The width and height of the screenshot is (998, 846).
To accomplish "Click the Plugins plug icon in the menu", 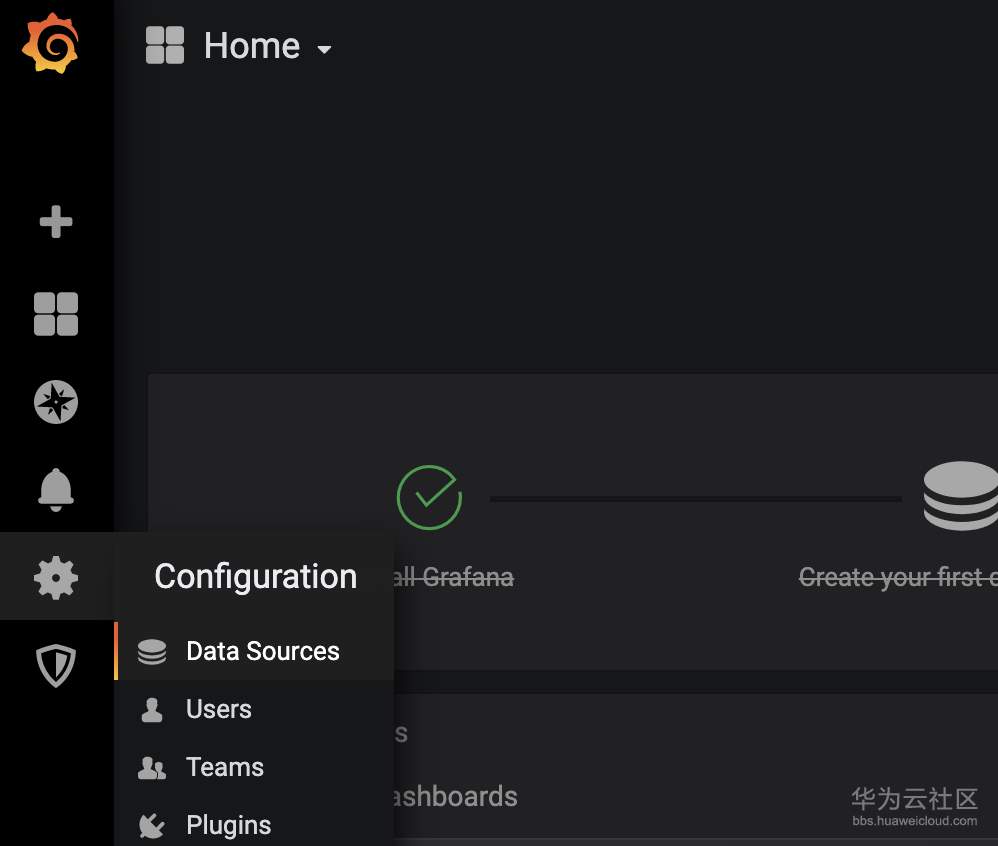I will [x=152, y=826].
